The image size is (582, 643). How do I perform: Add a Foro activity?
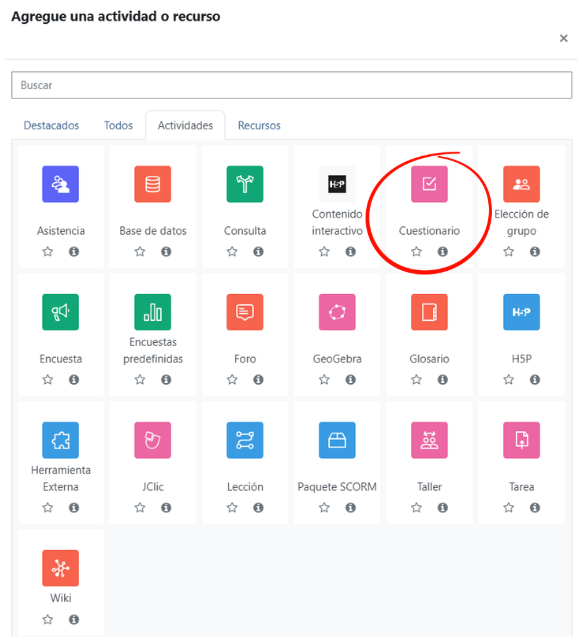(245, 312)
